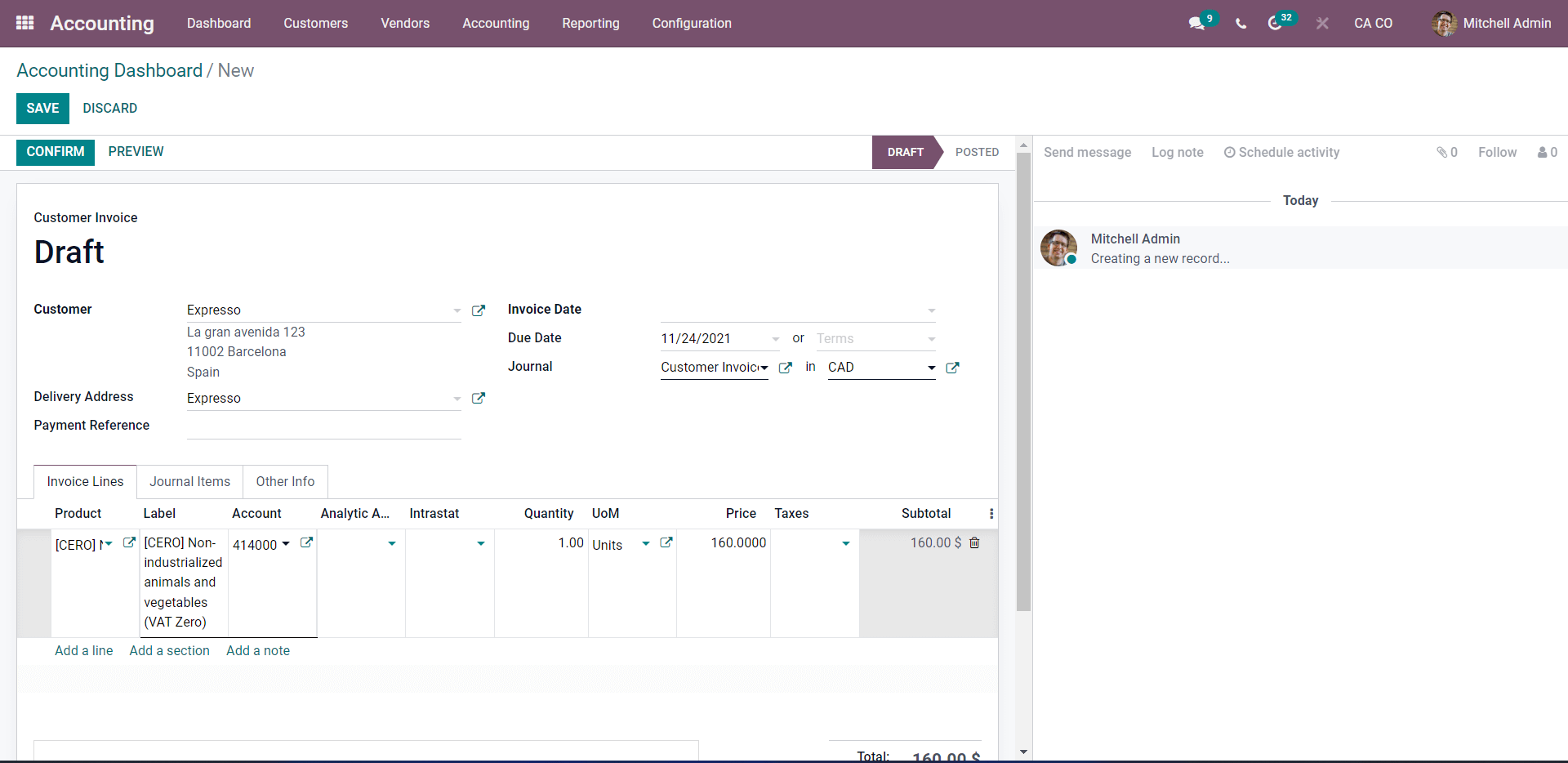Image resolution: width=1568 pixels, height=763 pixels.
Task: Click Add a line link
Action: point(84,651)
